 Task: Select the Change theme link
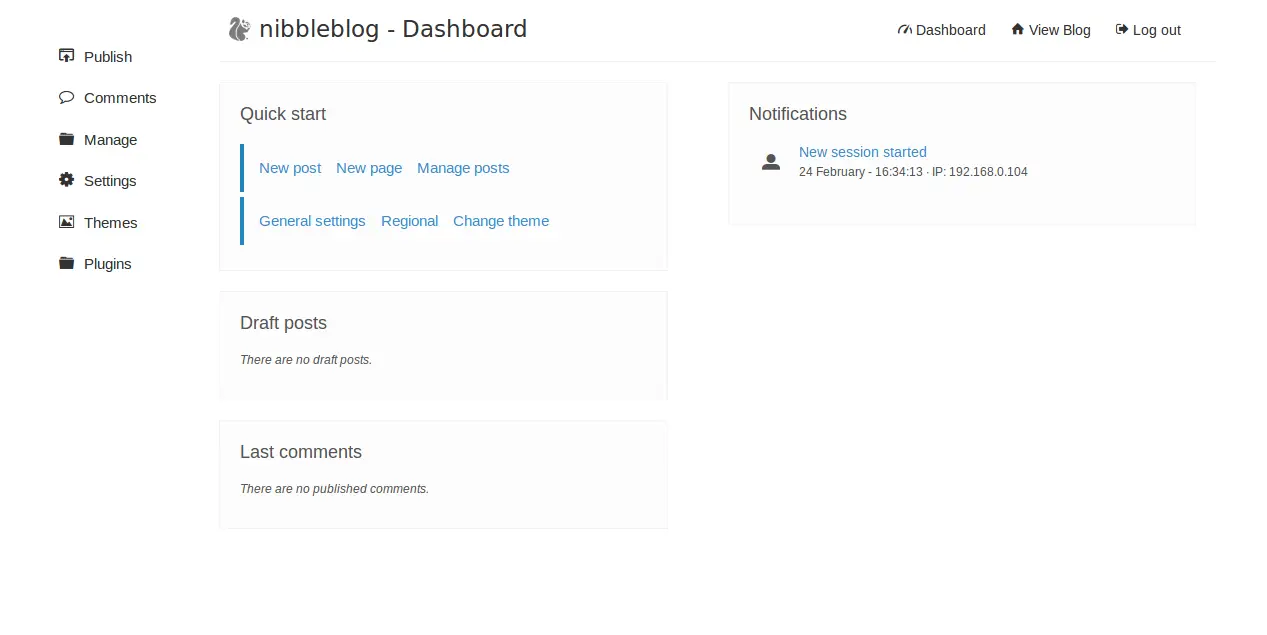point(501,221)
